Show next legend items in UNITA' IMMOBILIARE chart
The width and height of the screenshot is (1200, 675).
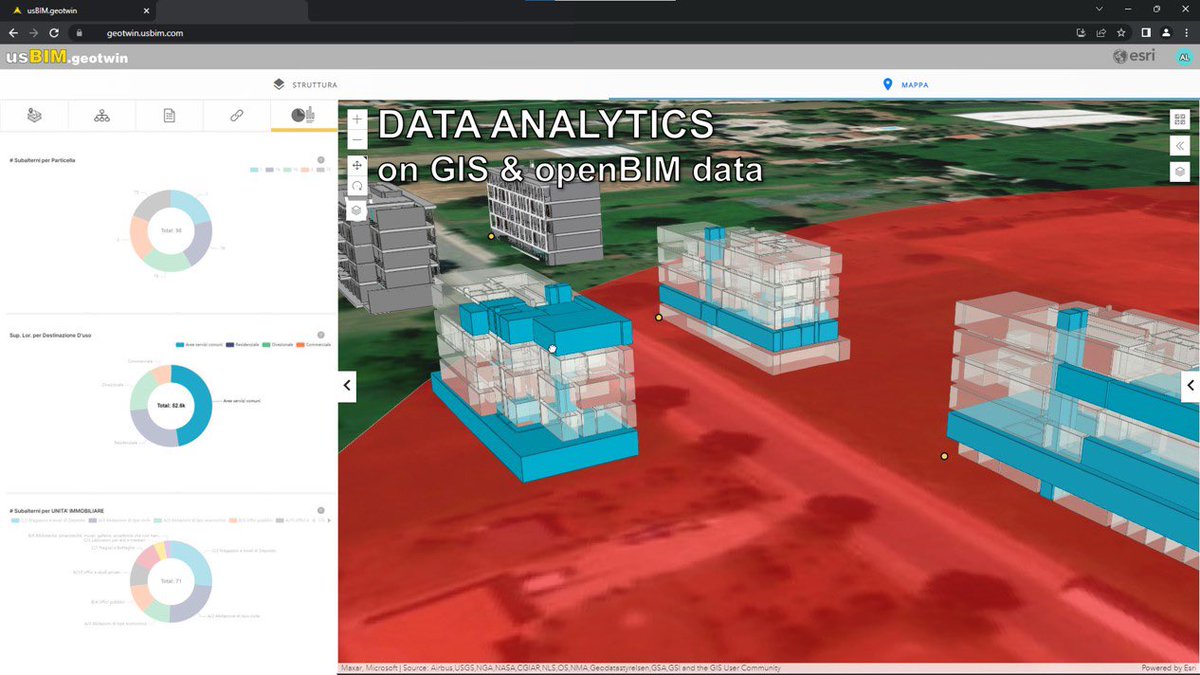[x=330, y=521]
